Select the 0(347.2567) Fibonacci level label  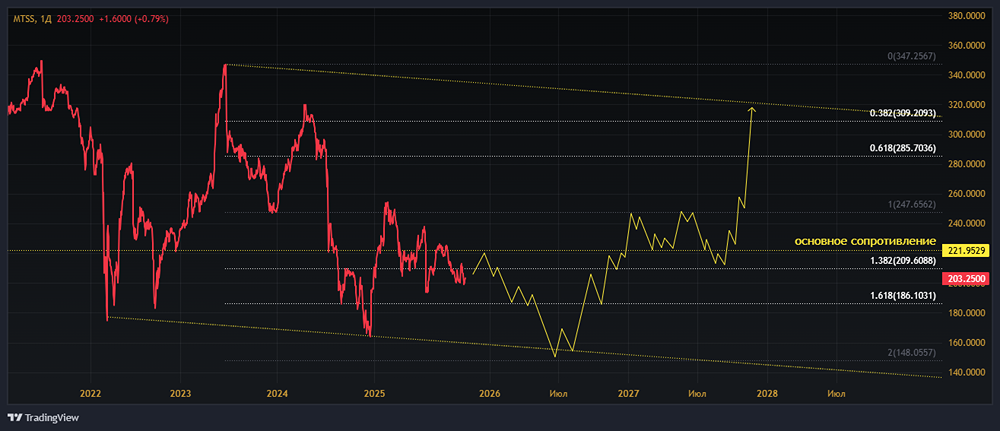coord(911,57)
